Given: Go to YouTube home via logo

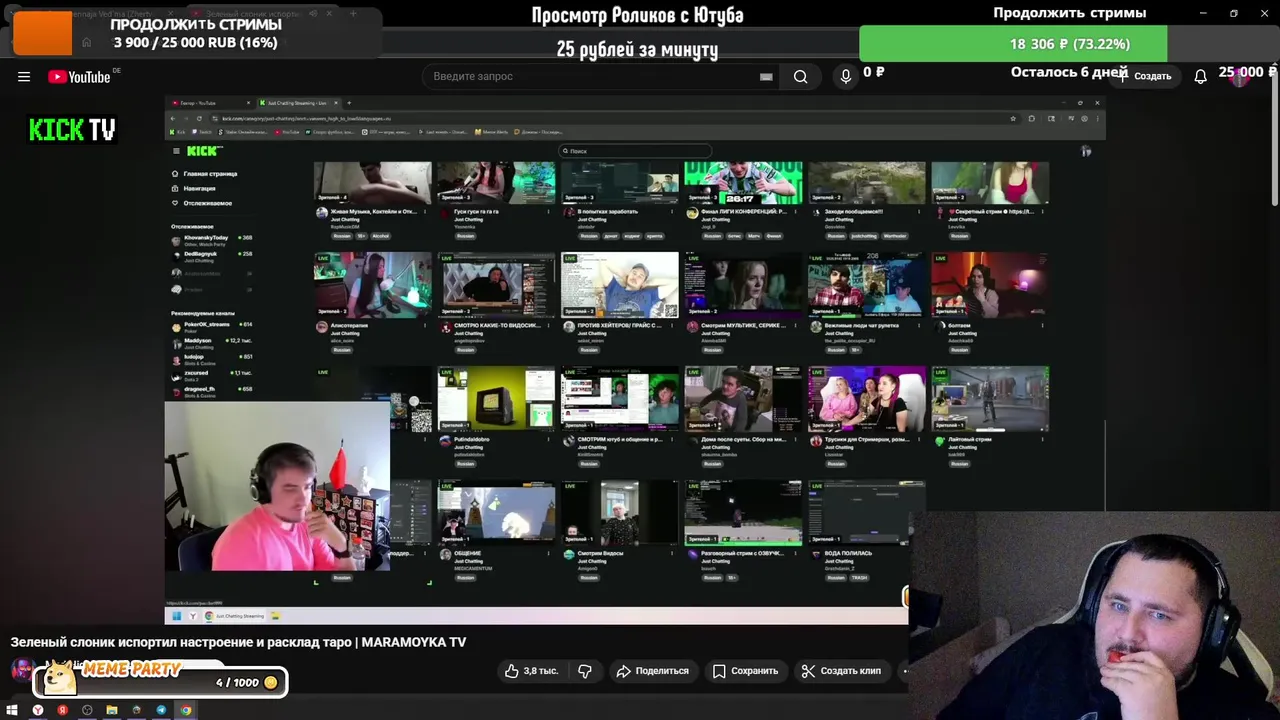Looking at the screenshot, I should (x=79, y=77).
